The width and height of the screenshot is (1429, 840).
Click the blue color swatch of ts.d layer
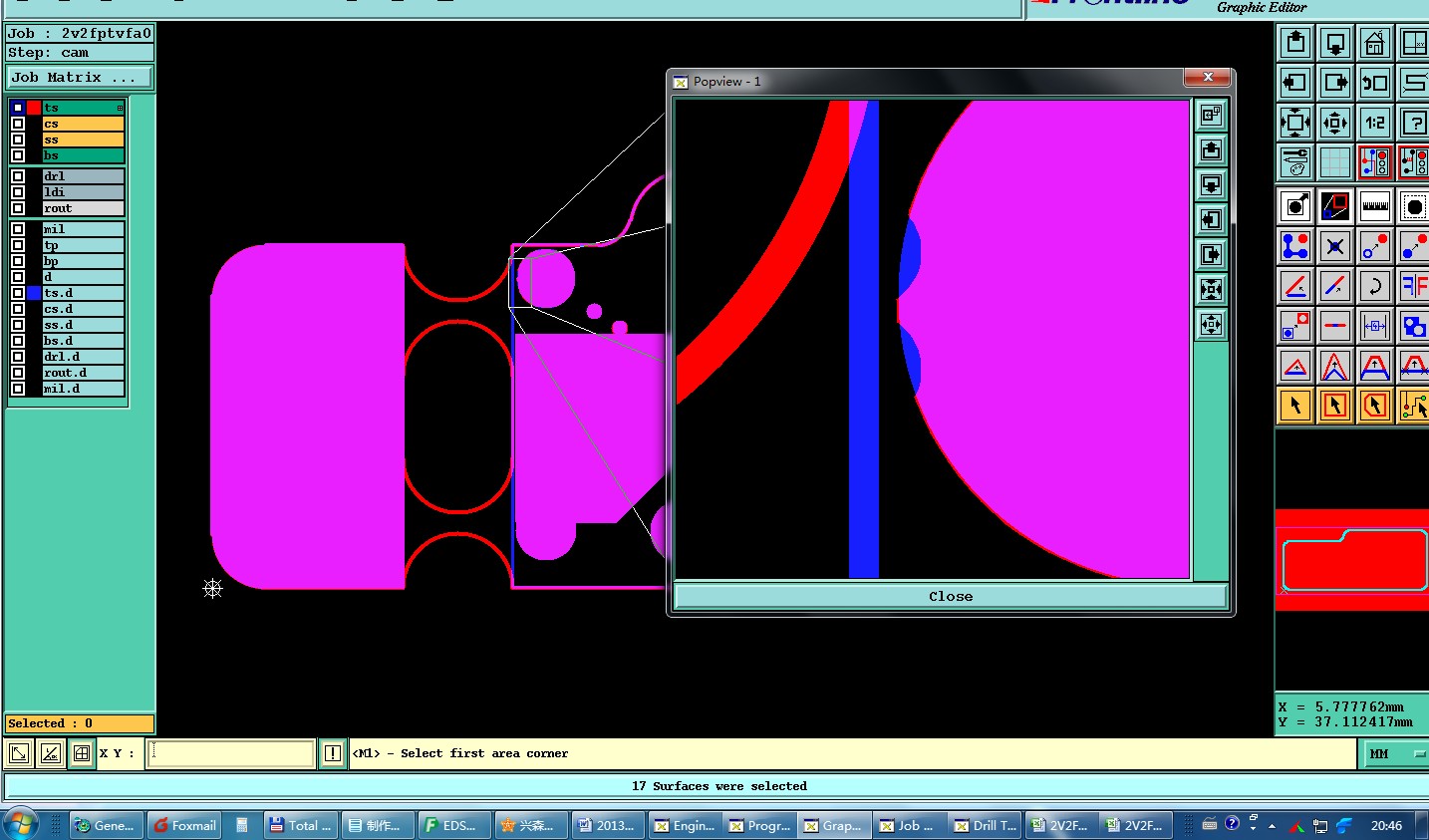pos(34,293)
